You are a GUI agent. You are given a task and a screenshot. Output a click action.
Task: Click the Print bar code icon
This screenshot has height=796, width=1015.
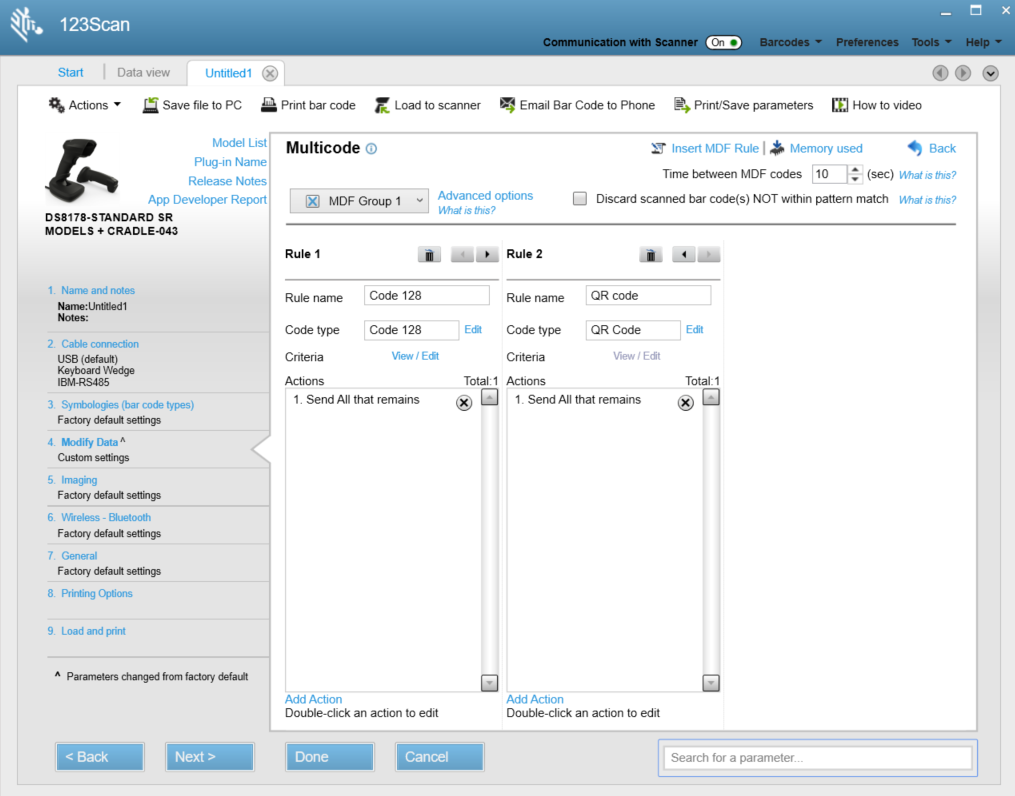(269, 105)
